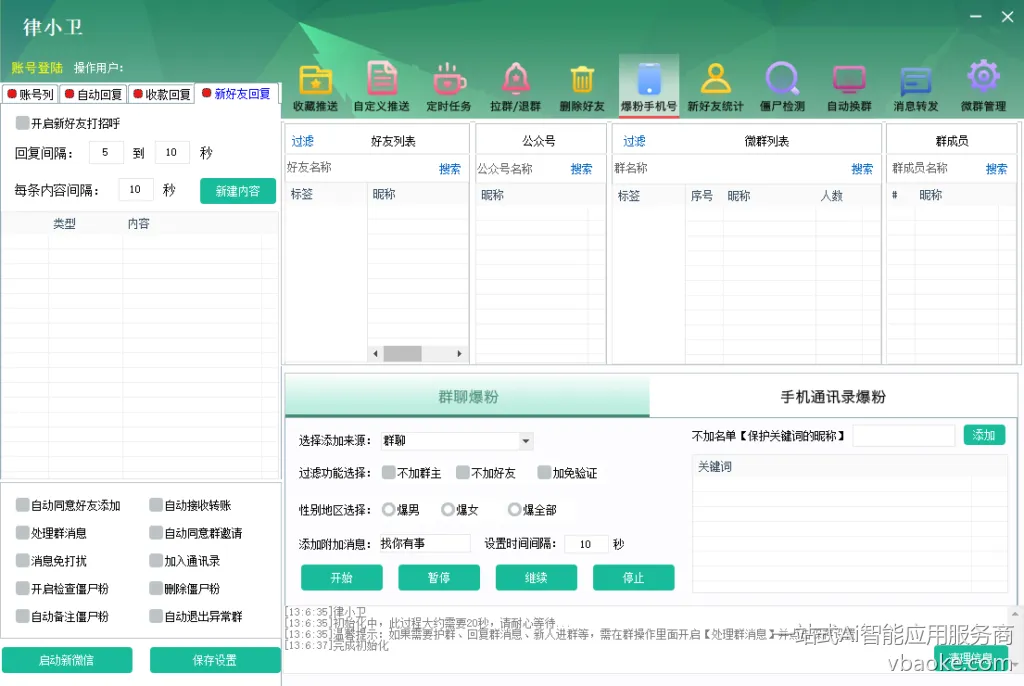Image resolution: width=1024 pixels, height=686 pixels.
Task: Toggle 加入通讯录 checkbox
Action: pos(155,560)
